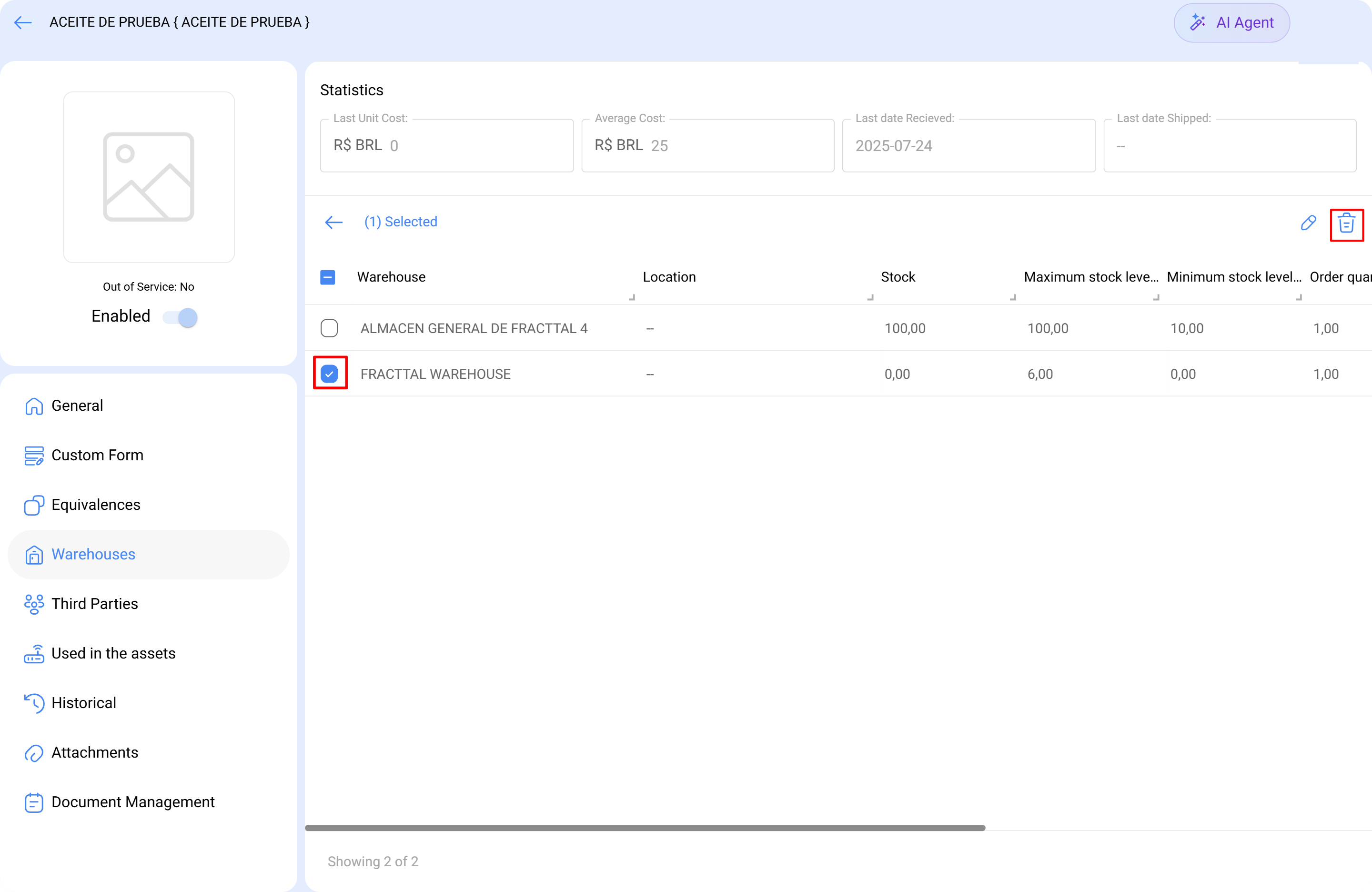Uncheck the FRACTTAL WAREHOUSE checkbox
This screenshot has width=1372, height=892.
tap(329, 374)
